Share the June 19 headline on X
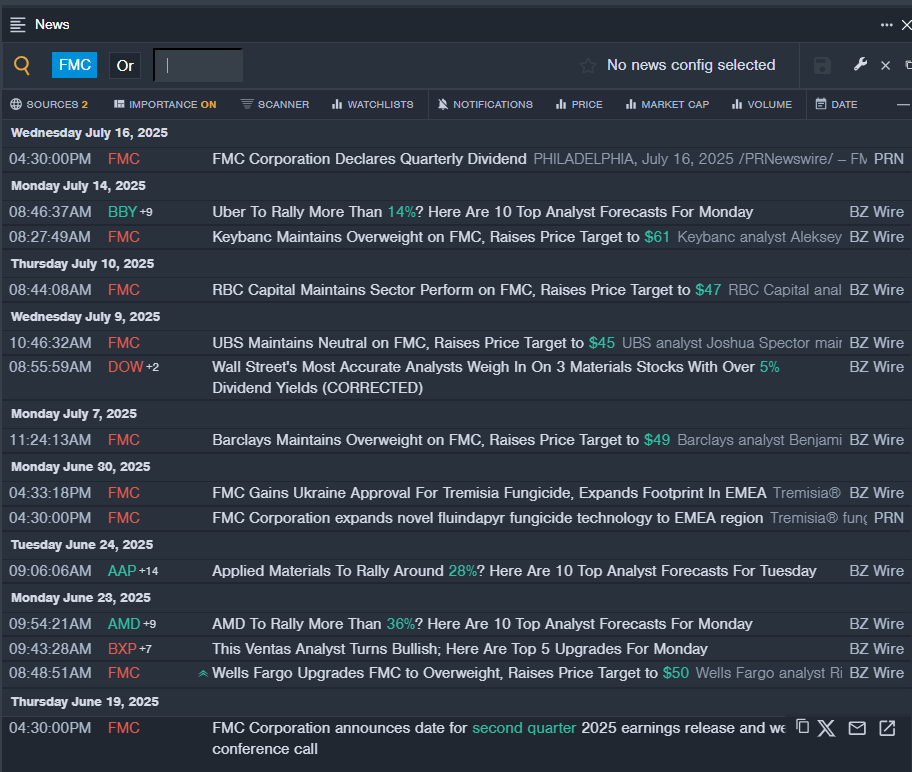 826,728
